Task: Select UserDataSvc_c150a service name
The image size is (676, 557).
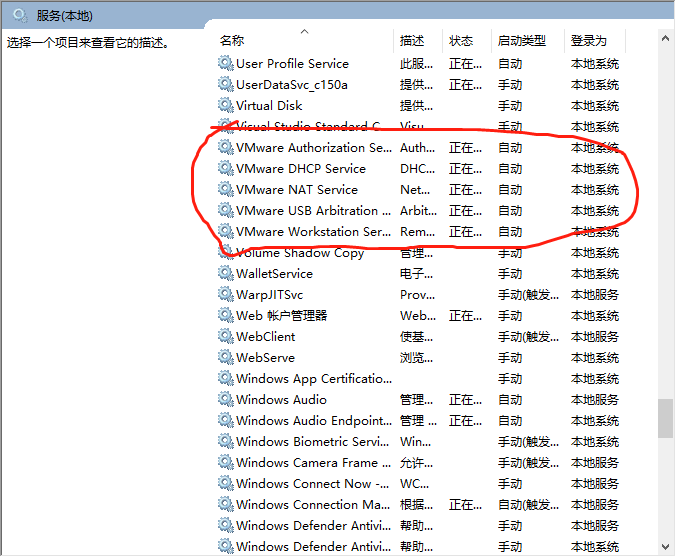Action: (x=292, y=84)
